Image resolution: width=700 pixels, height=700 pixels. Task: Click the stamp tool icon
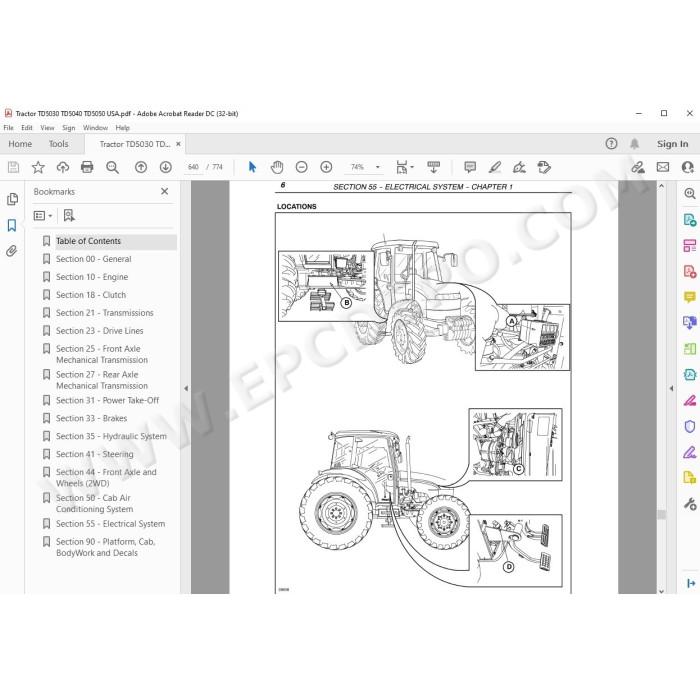tap(544, 167)
